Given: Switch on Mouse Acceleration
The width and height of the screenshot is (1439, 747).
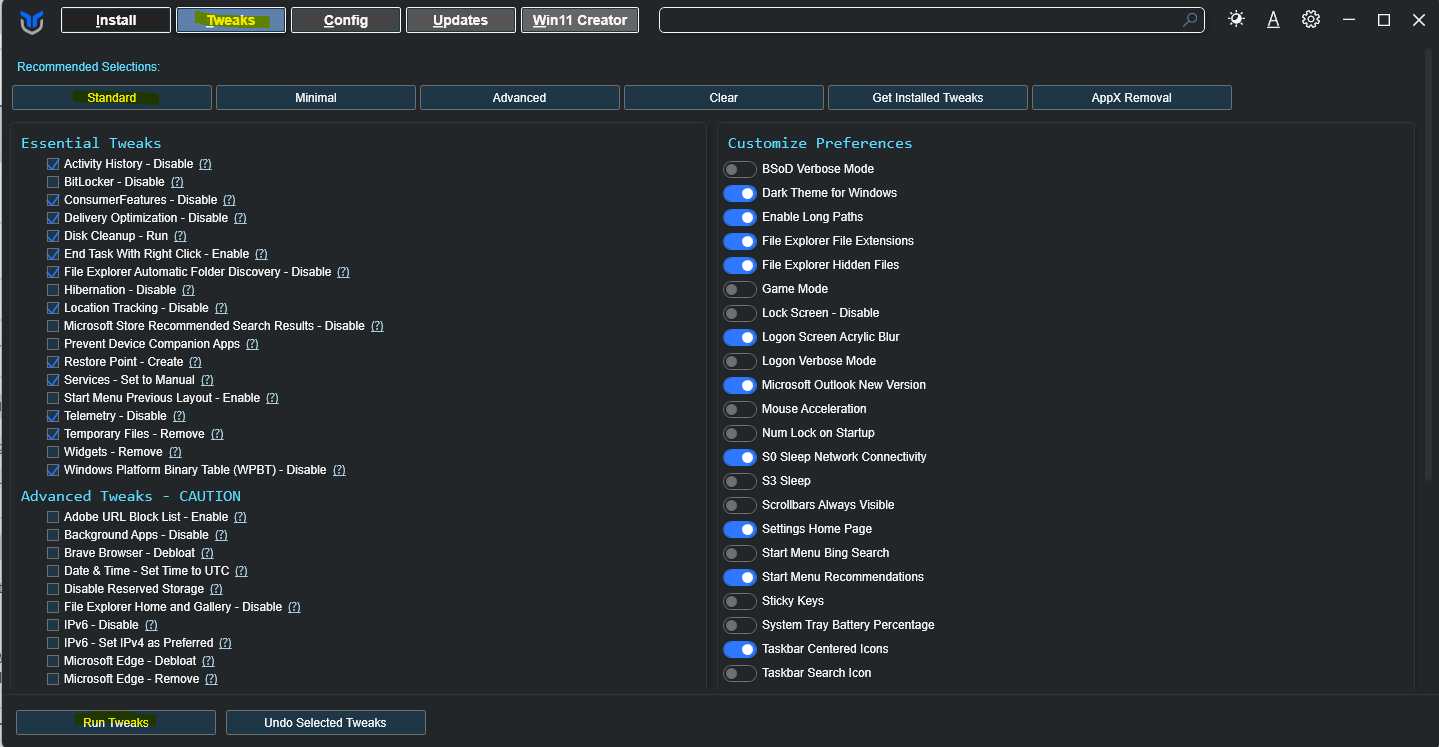Looking at the screenshot, I should coord(740,409).
